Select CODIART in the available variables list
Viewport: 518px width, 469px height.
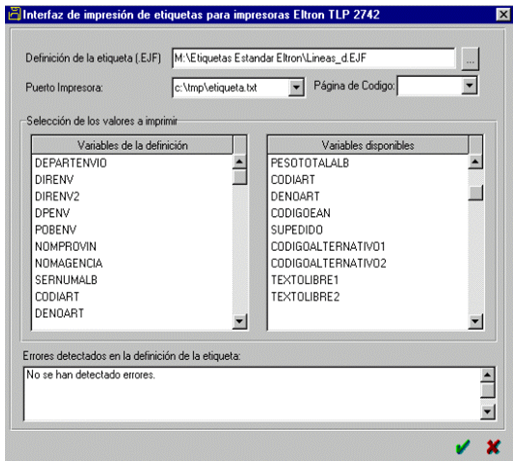click(293, 180)
